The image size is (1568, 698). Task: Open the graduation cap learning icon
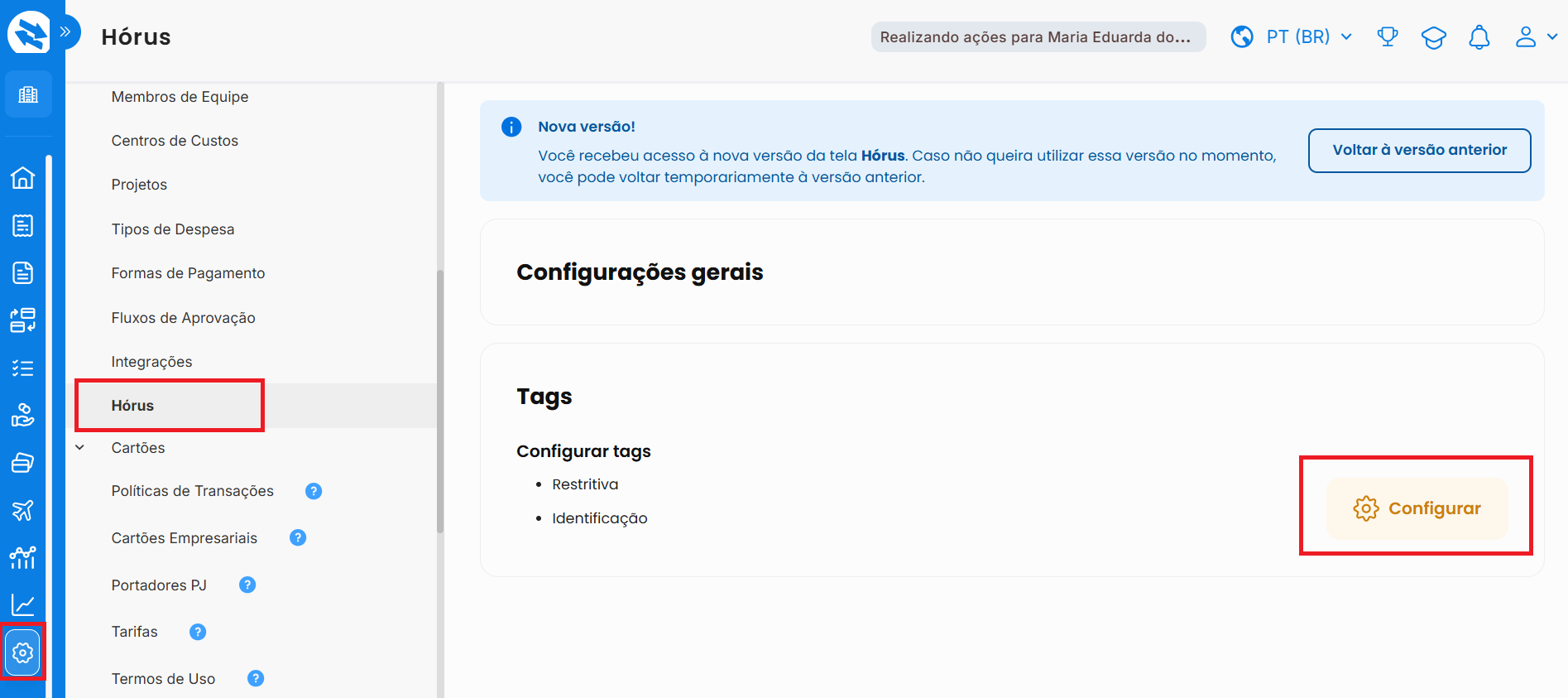tap(1433, 37)
